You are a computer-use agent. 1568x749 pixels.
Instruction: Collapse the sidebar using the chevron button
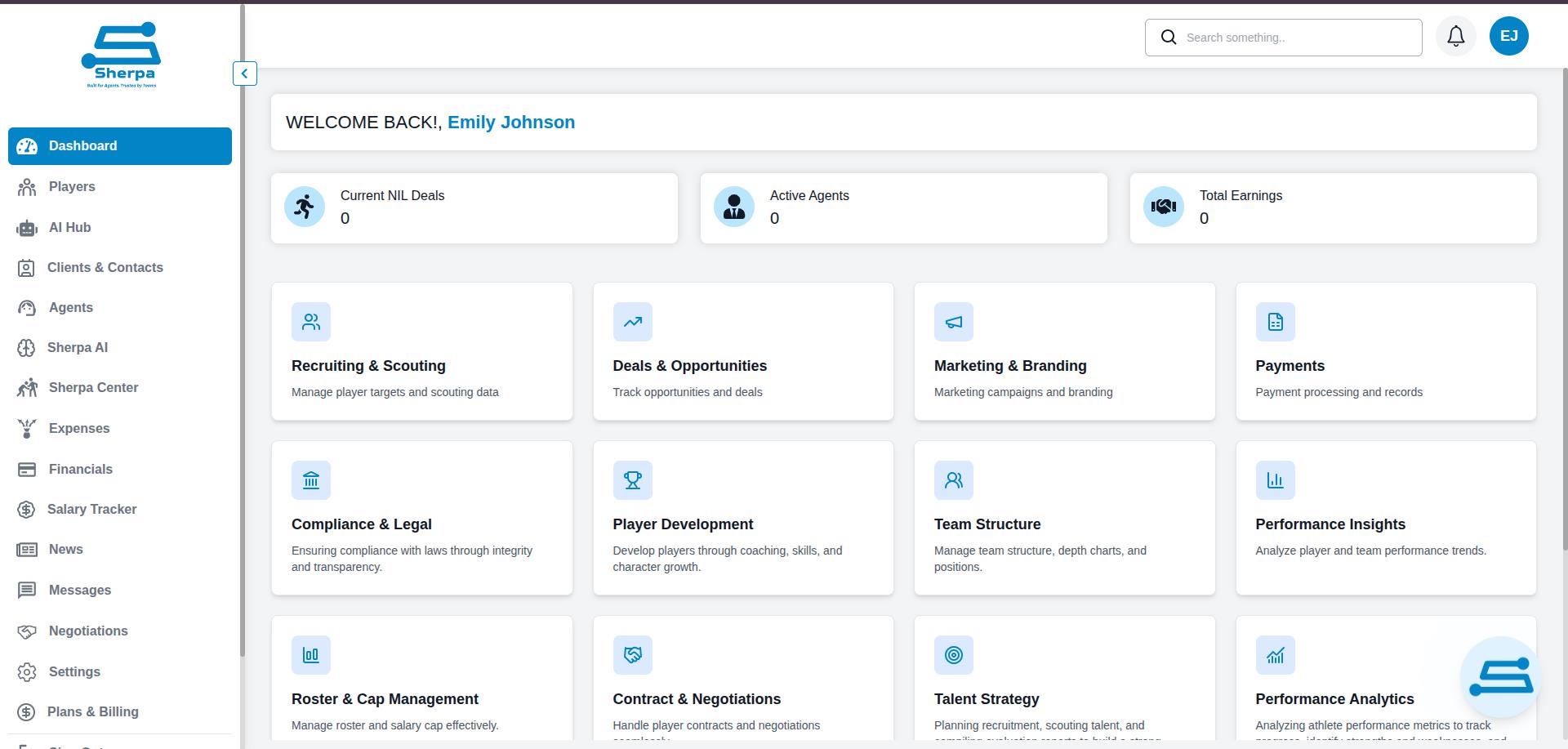pyautogui.click(x=244, y=74)
